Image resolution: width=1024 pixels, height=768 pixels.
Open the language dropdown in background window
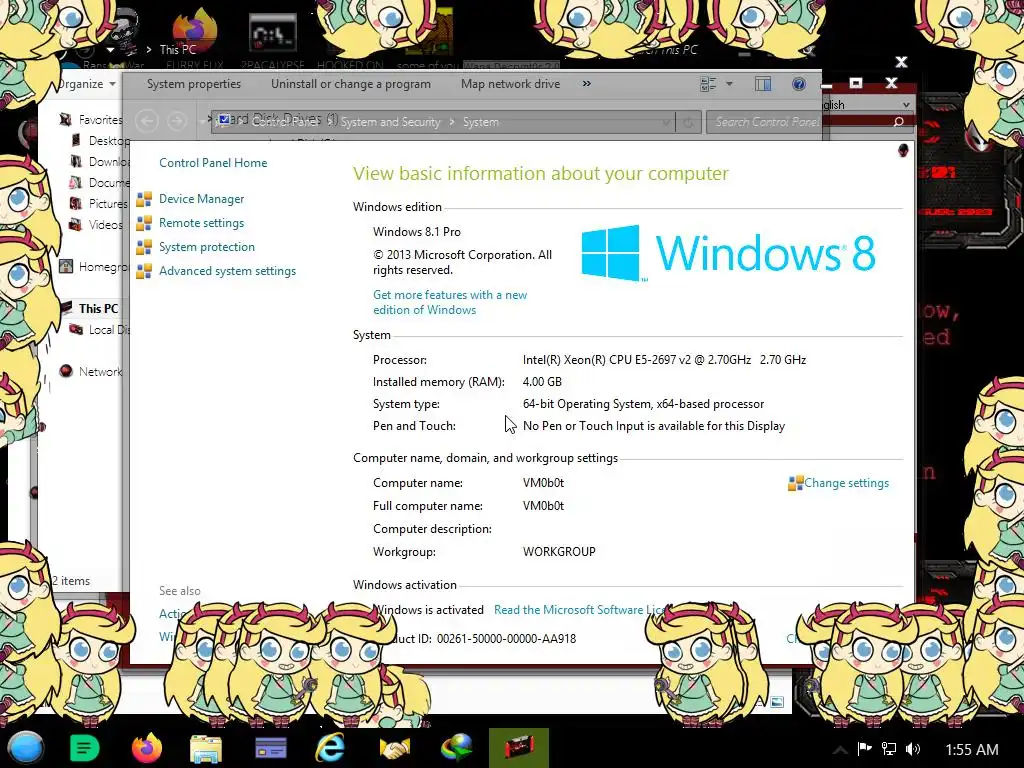point(906,104)
